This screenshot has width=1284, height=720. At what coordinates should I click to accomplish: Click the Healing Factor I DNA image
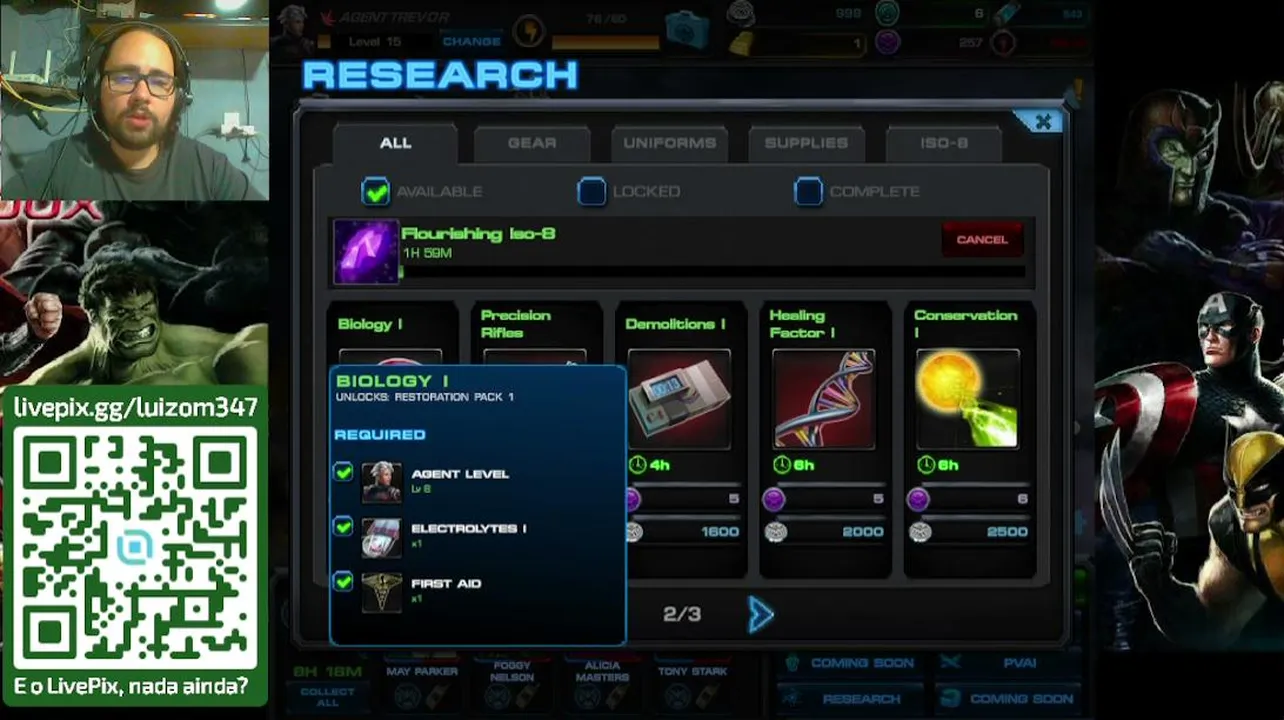tap(824, 399)
